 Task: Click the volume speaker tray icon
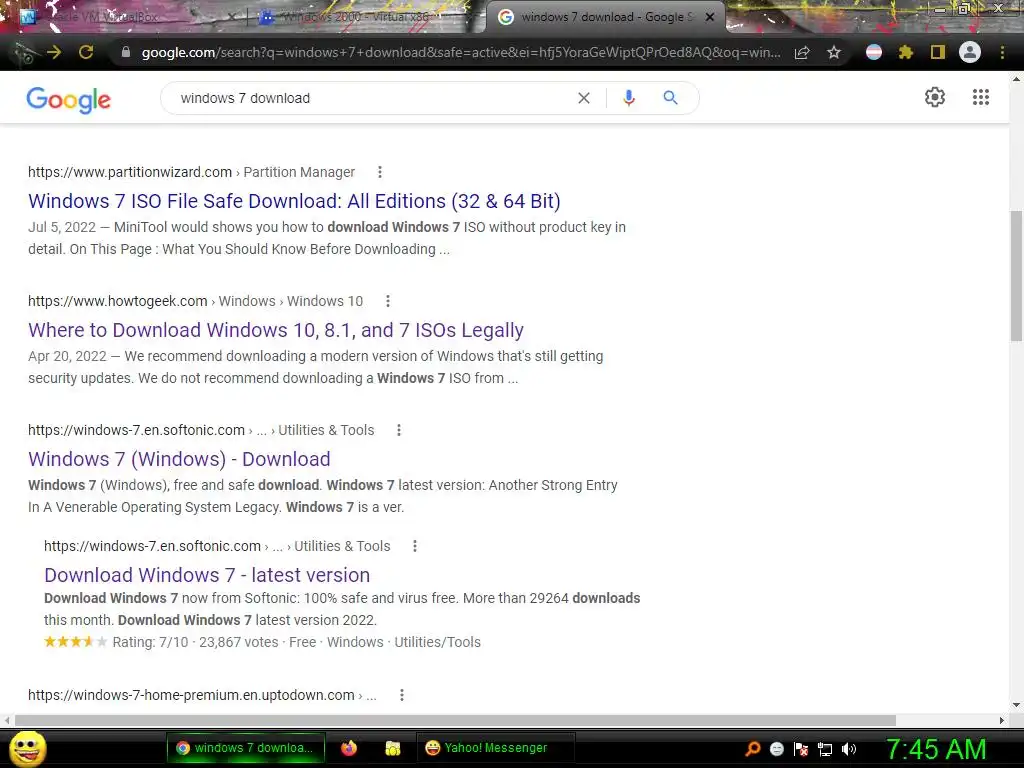(849, 749)
